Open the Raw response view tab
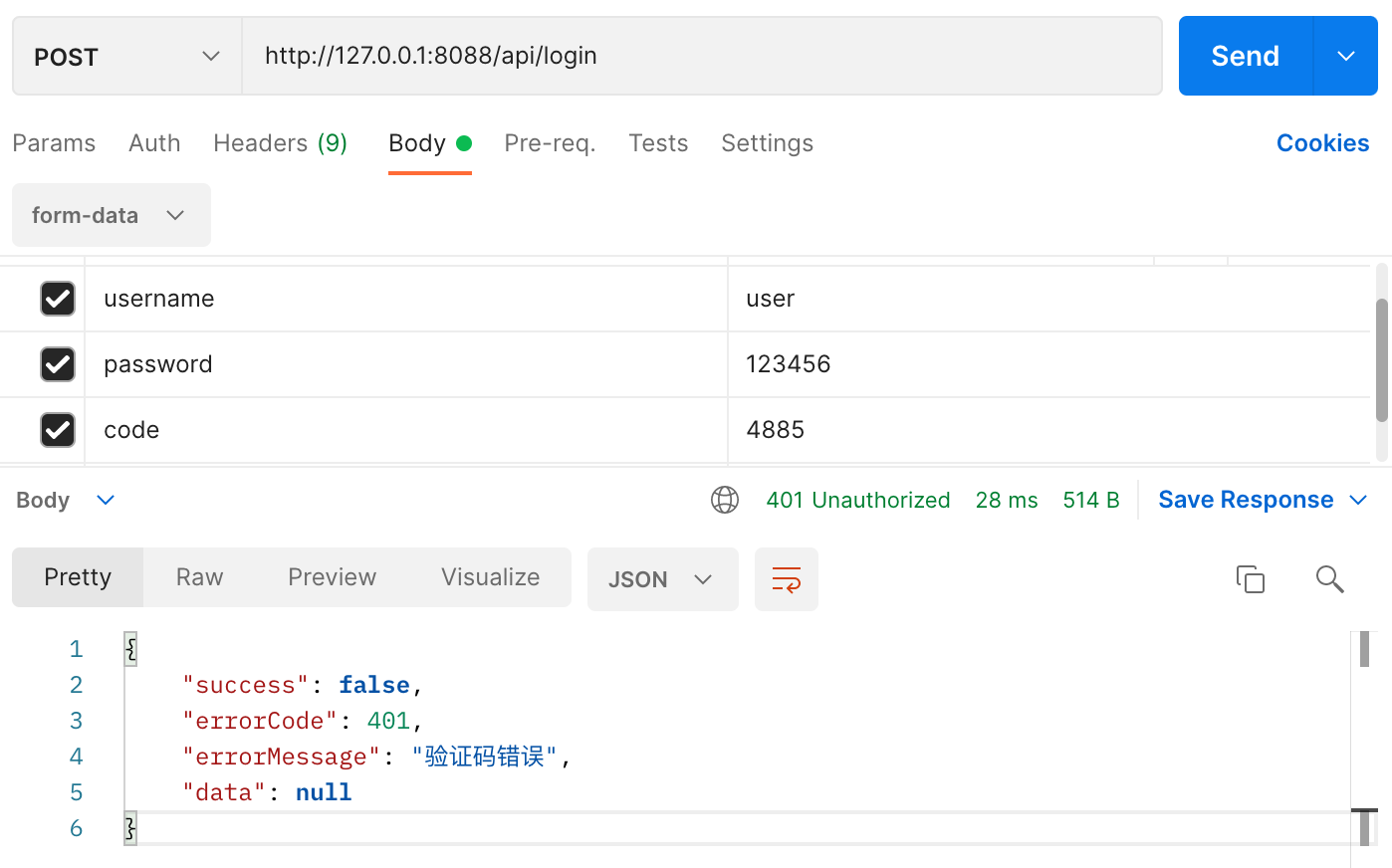Image resolution: width=1392 pixels, height=868 pixels. pyautogui.click(x=199, y=577)
